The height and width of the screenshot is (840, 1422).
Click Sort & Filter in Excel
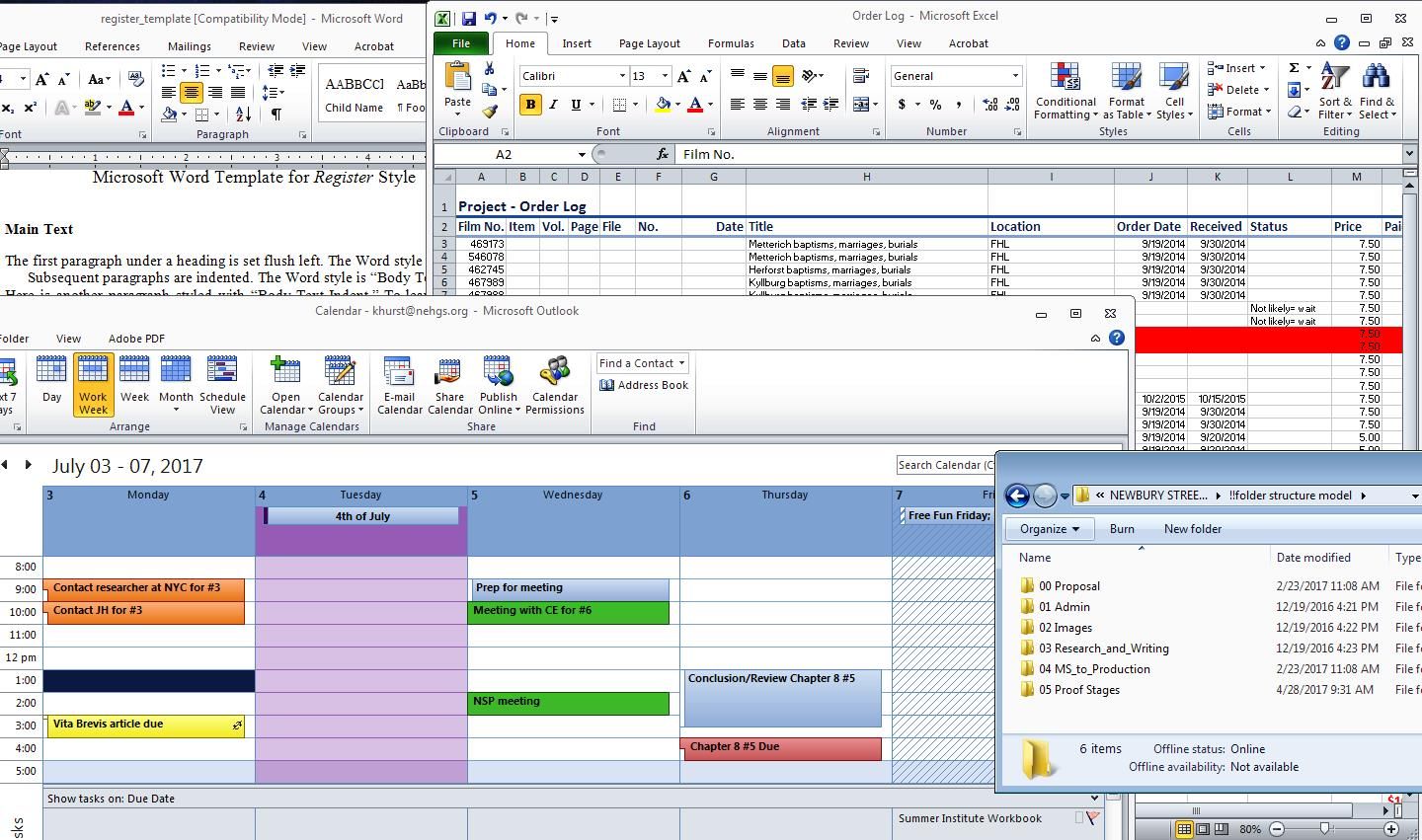click(x=1335, y=92)
